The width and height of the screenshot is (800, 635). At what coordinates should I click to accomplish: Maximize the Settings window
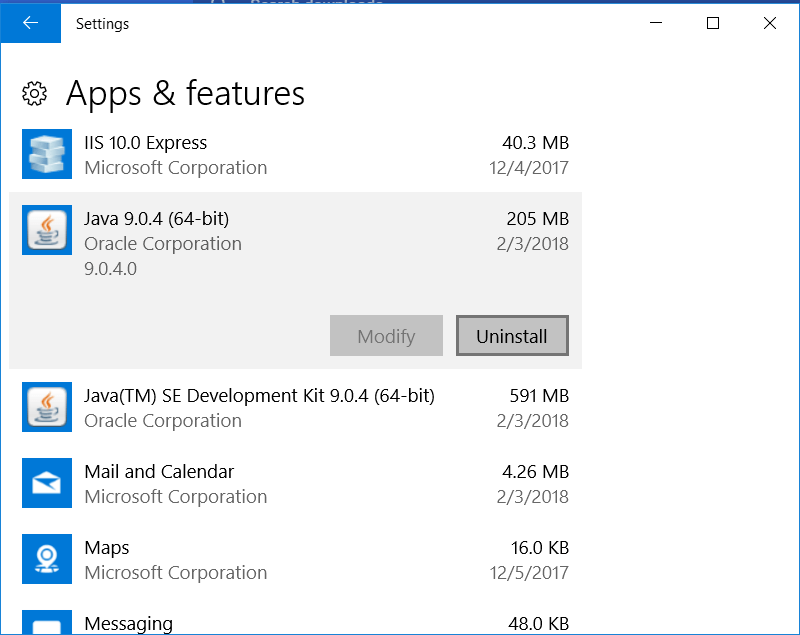pos(712,23)
